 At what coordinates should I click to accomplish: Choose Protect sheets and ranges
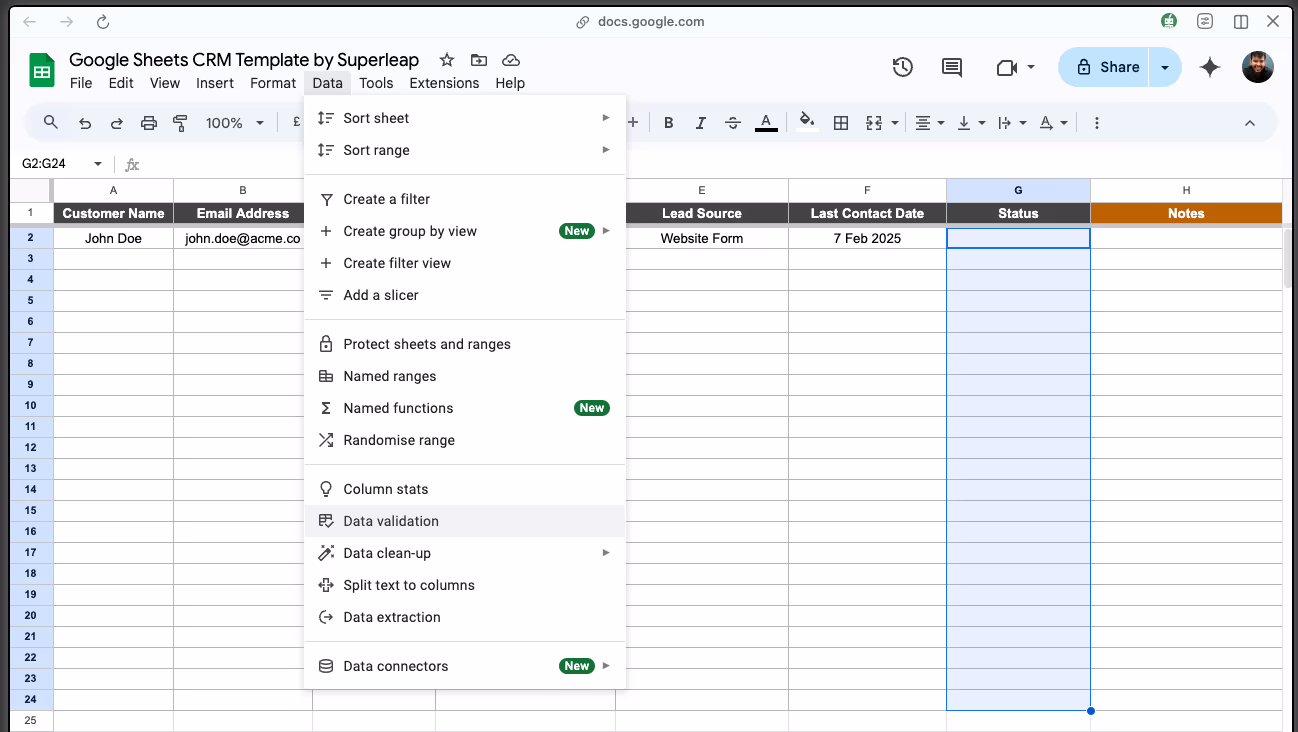point(465,344)
